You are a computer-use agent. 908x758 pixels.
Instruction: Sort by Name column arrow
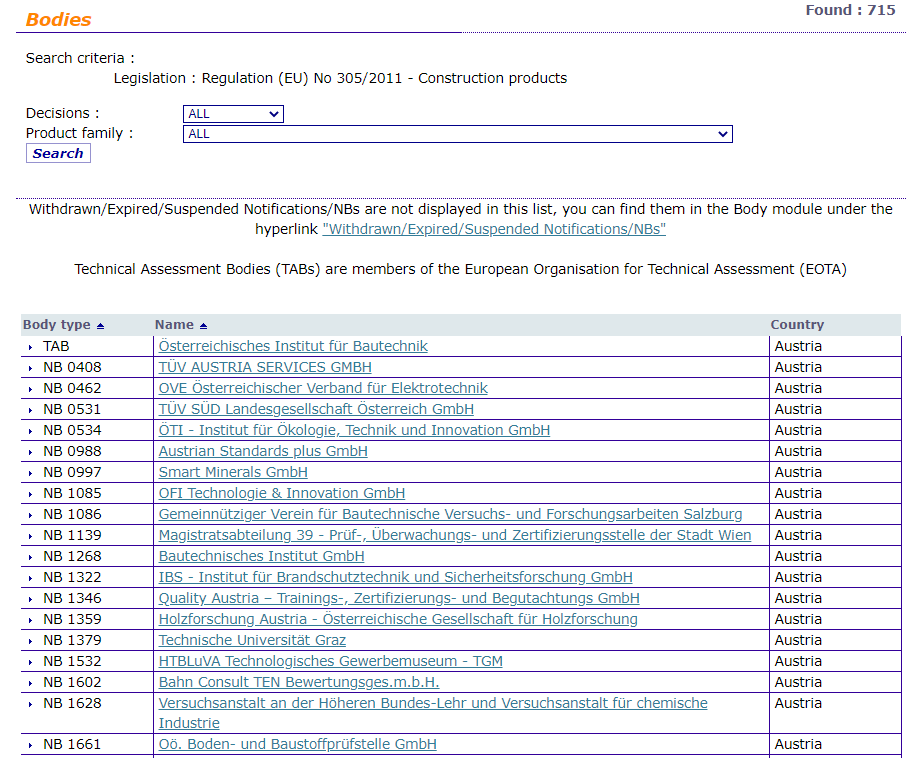(203, 325)
